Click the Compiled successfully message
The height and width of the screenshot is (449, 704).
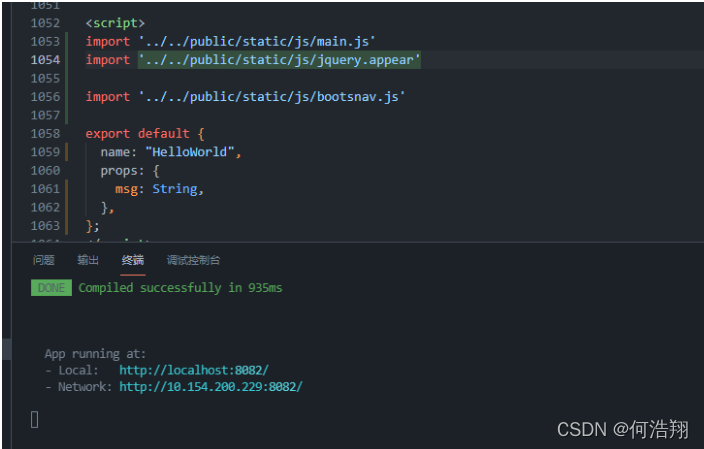[180, 288]
